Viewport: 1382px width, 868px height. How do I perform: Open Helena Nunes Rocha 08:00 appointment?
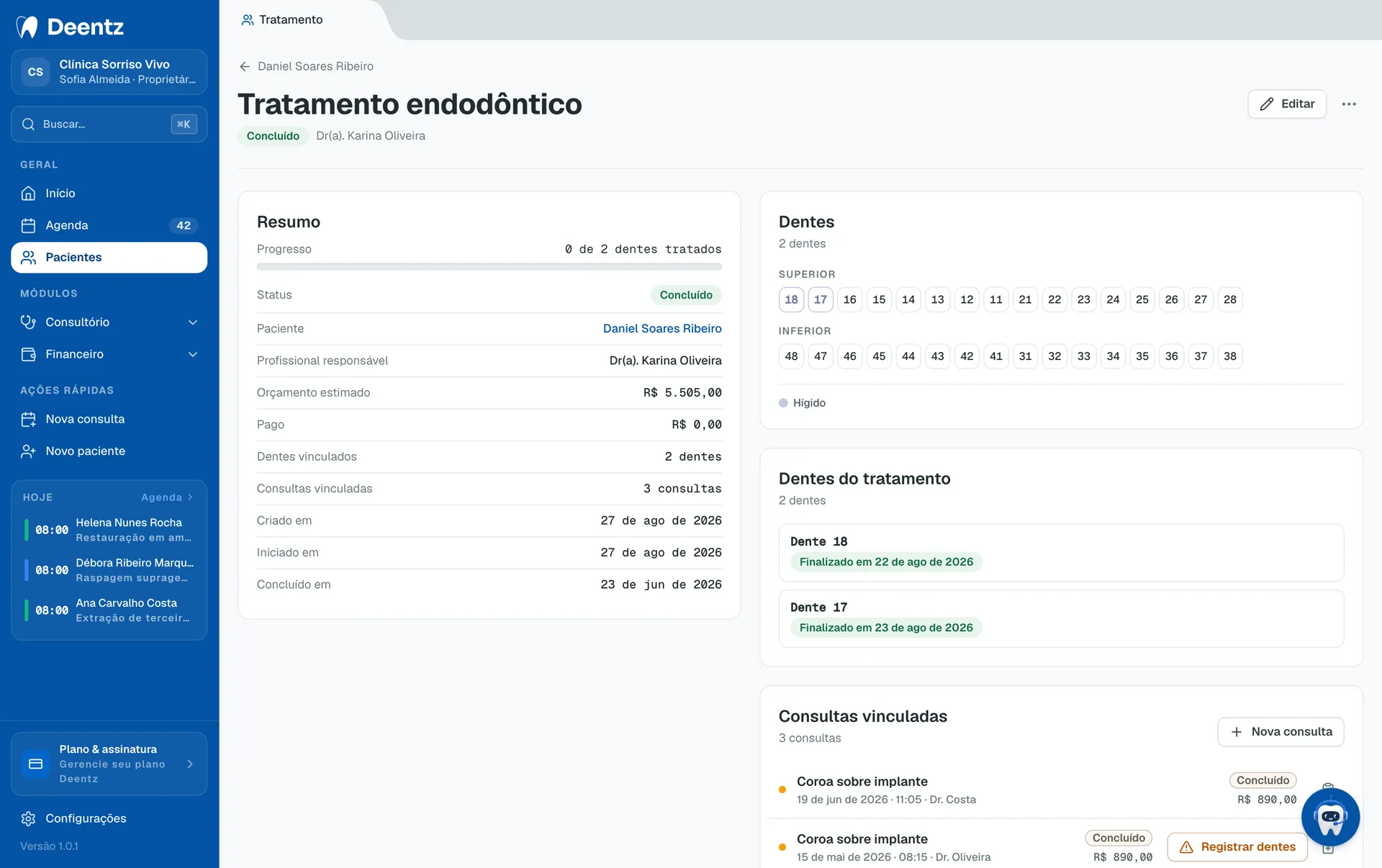pyautogui.click(x=109, y=530)
